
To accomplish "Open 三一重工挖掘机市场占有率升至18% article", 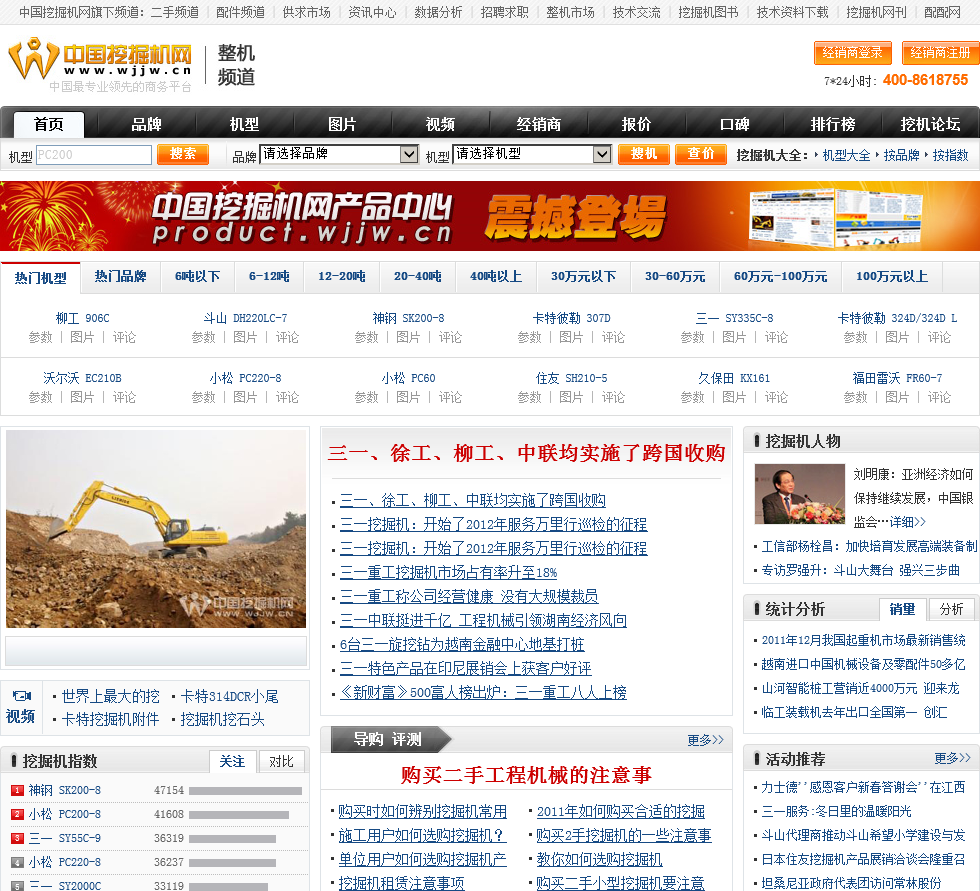I will 448,572.
